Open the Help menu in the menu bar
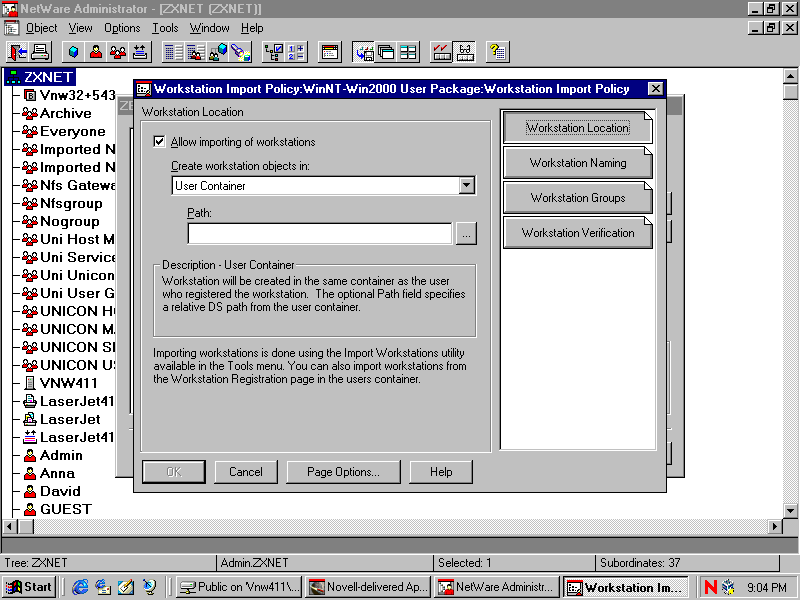The height and width of the screenshot is (600, 800). pyautogui.click(x=252, y=28)
